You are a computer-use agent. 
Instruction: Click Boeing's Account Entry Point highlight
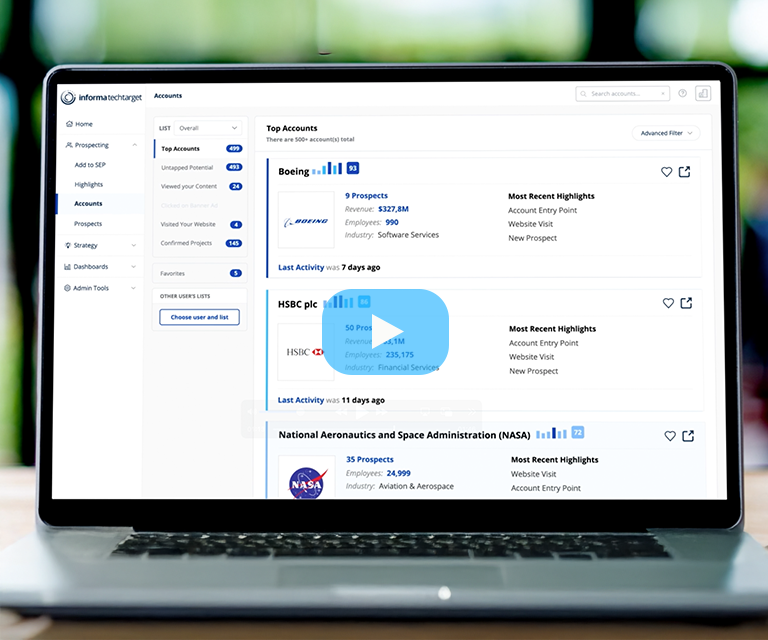(543, 210)
